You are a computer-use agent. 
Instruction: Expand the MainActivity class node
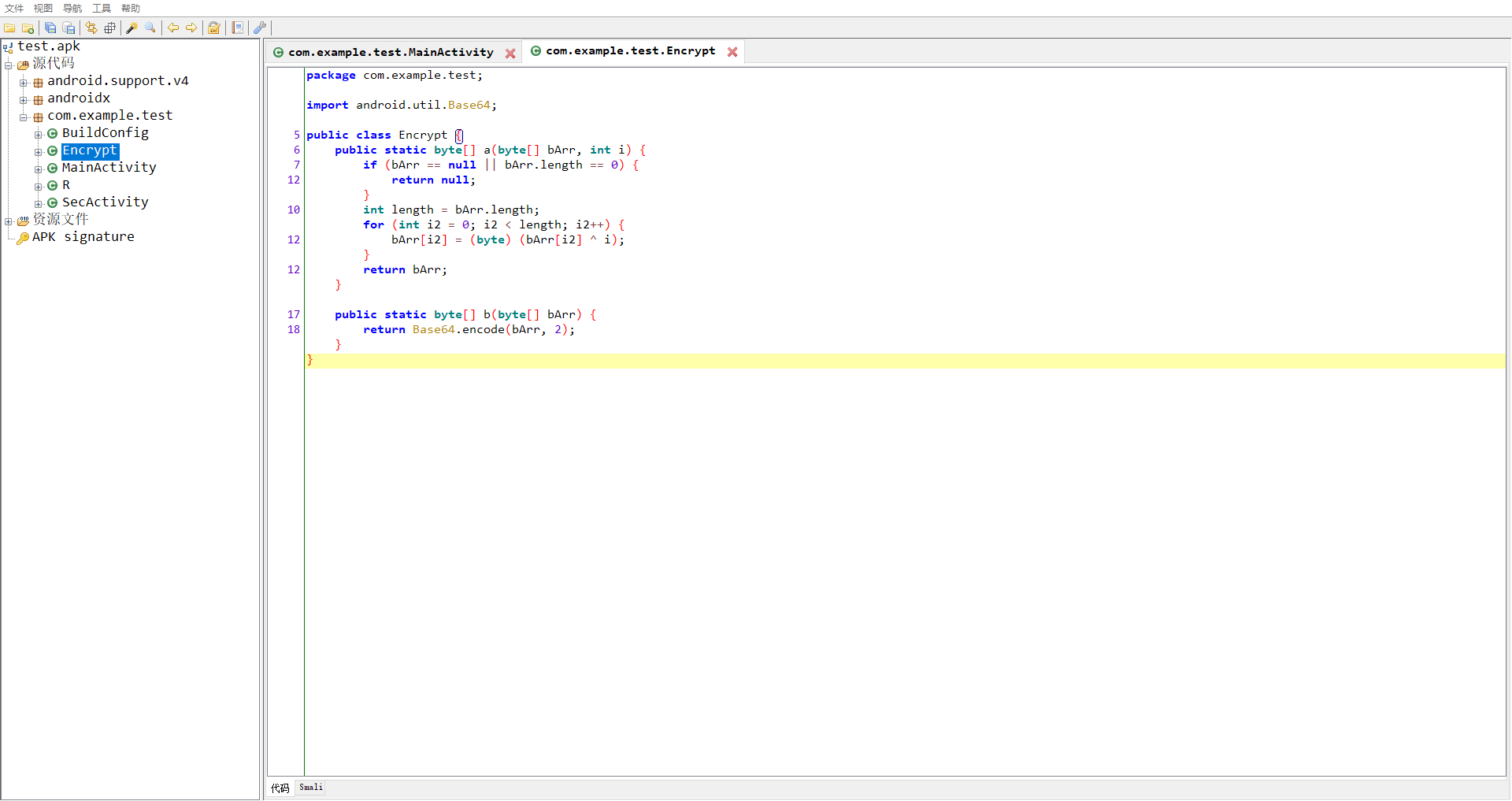(x=38, y=169)
